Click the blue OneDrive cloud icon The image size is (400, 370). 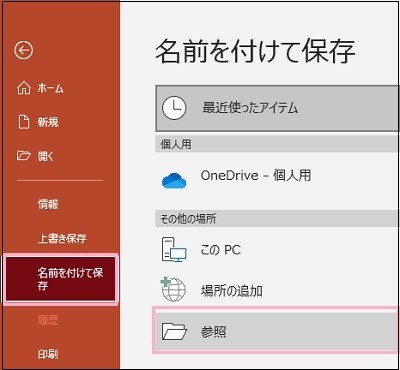(x=174, y=180)
